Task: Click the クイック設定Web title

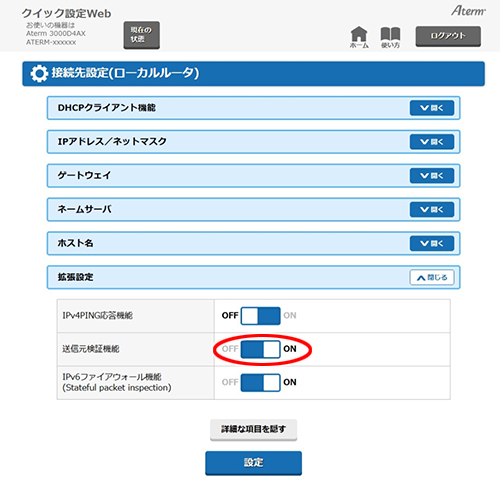Action: click(x=67, y=14)
